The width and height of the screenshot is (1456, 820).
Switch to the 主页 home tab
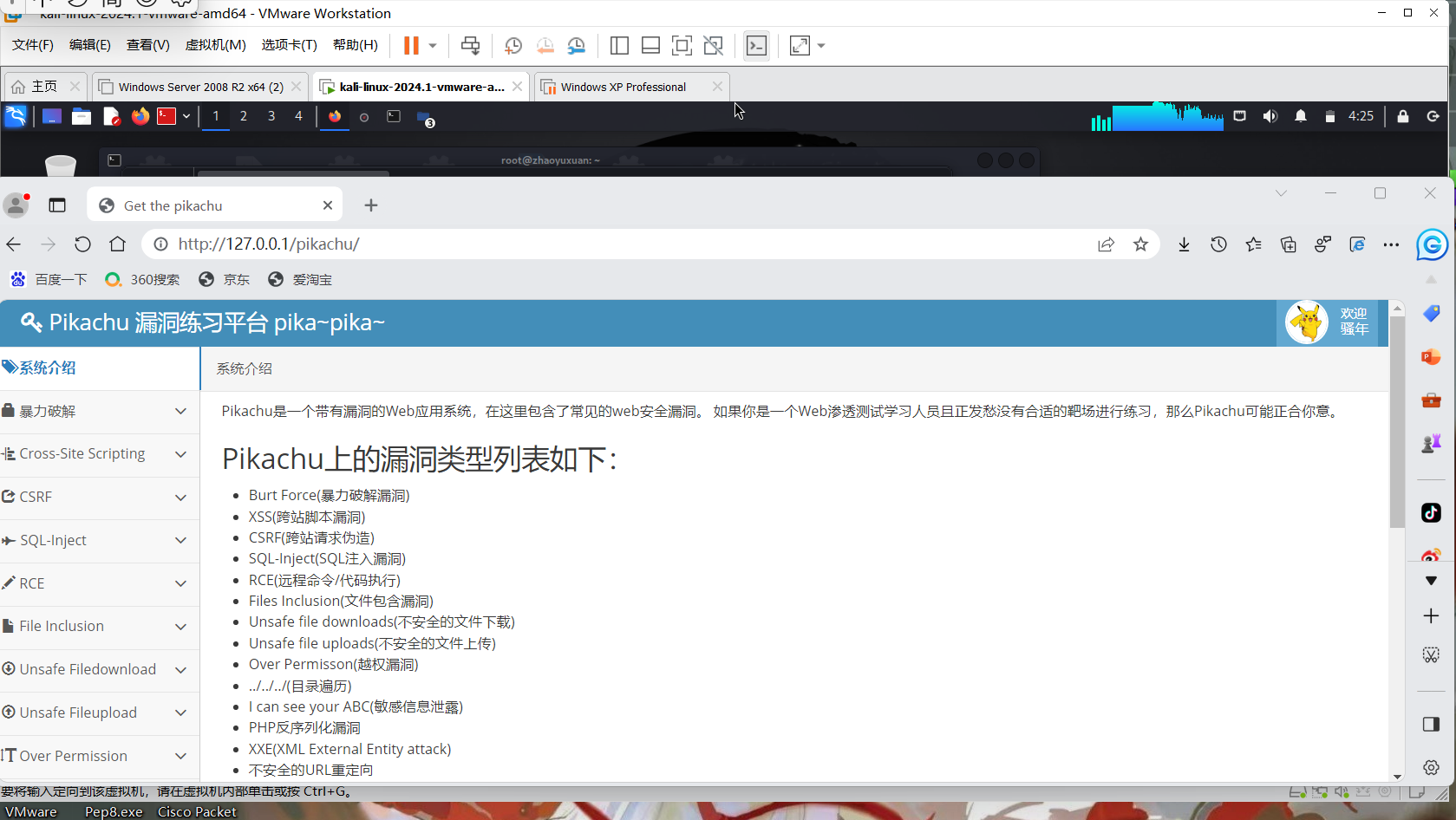pos(44,87)
